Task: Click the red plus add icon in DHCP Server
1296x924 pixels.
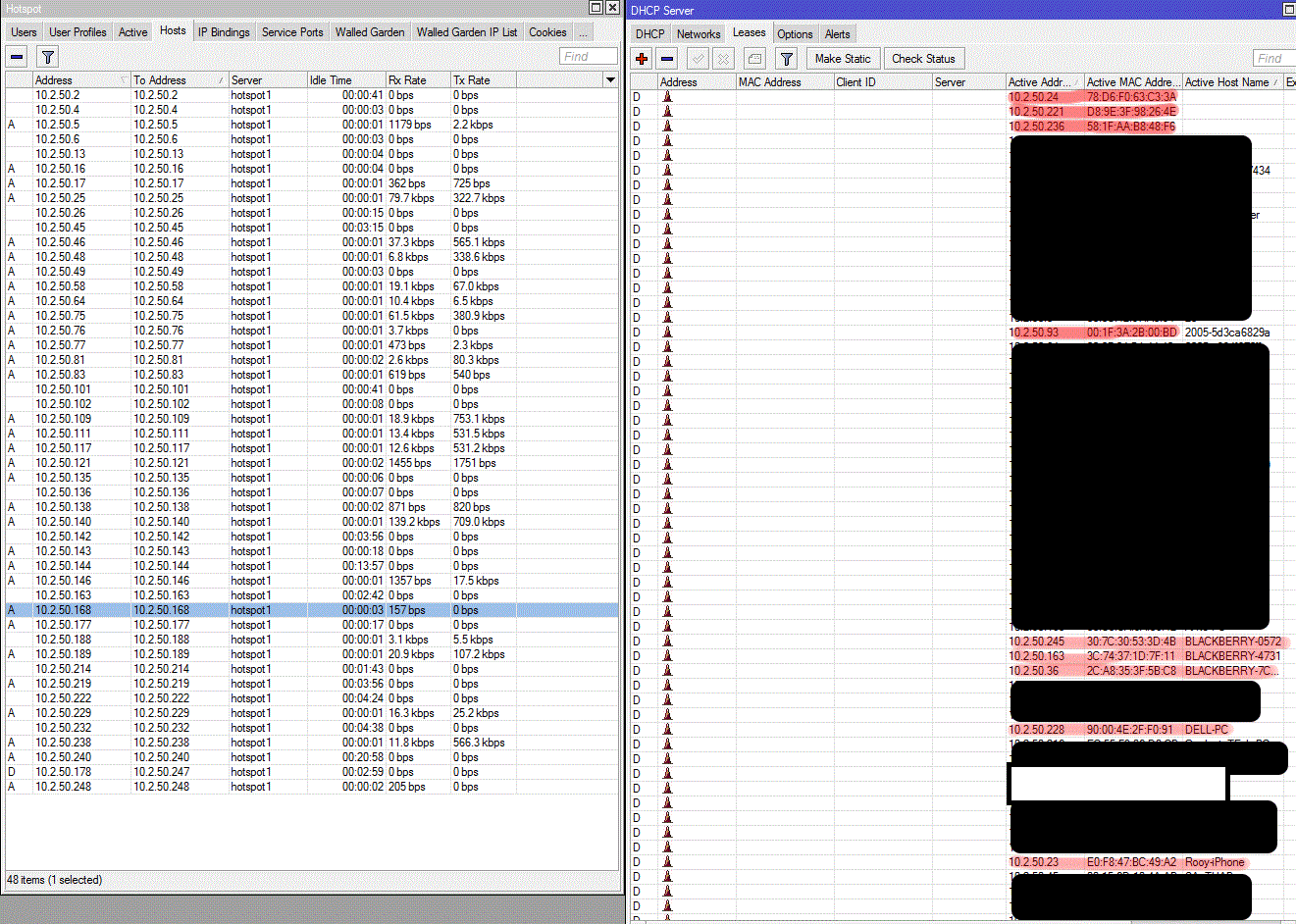Action: pos(642,59)
